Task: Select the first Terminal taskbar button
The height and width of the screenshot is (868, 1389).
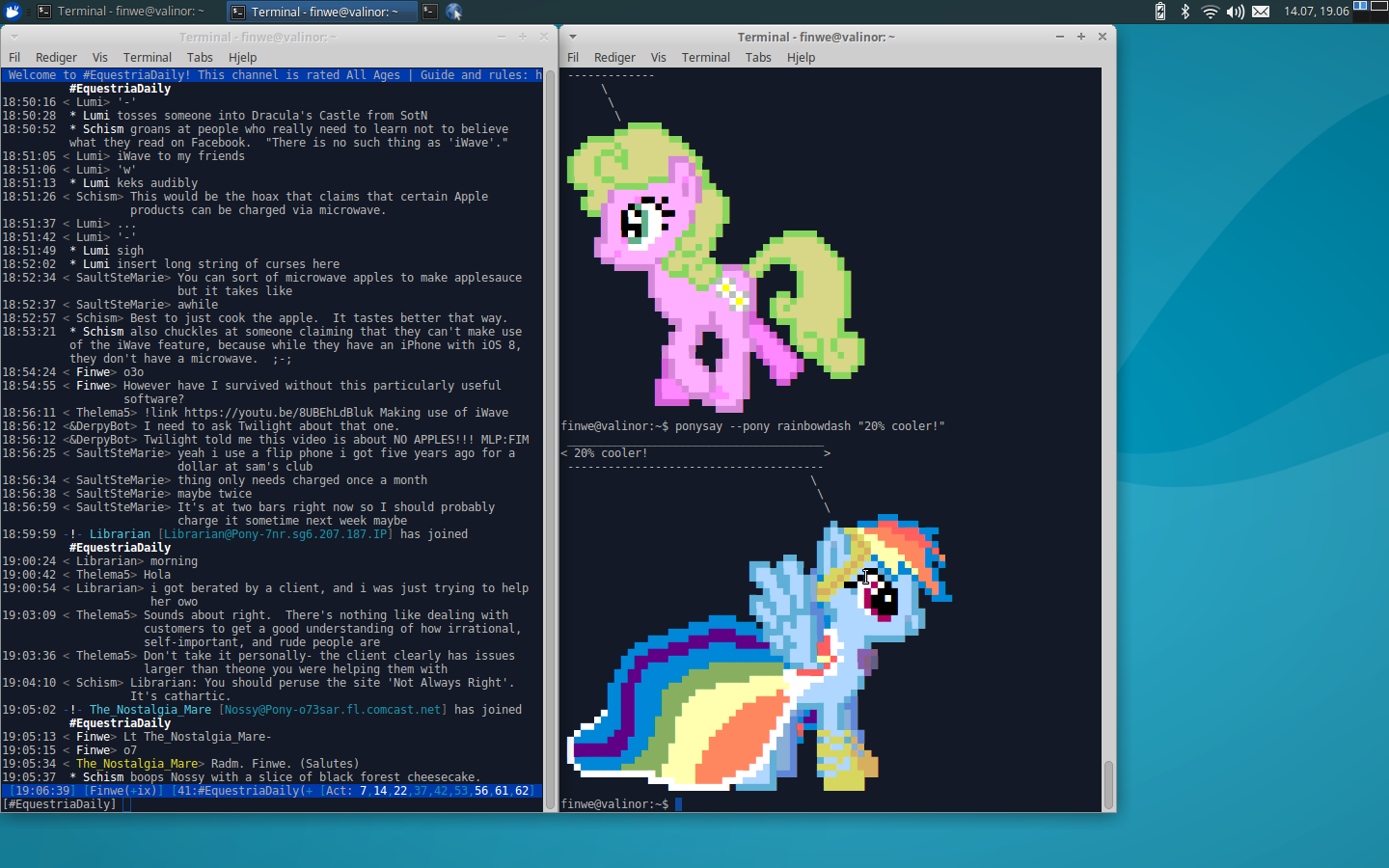Action: [121, 12]
